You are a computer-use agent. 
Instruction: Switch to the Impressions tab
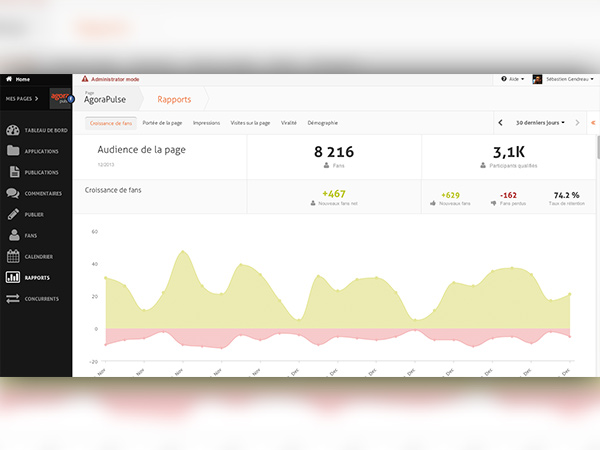[x=206, y=123]
